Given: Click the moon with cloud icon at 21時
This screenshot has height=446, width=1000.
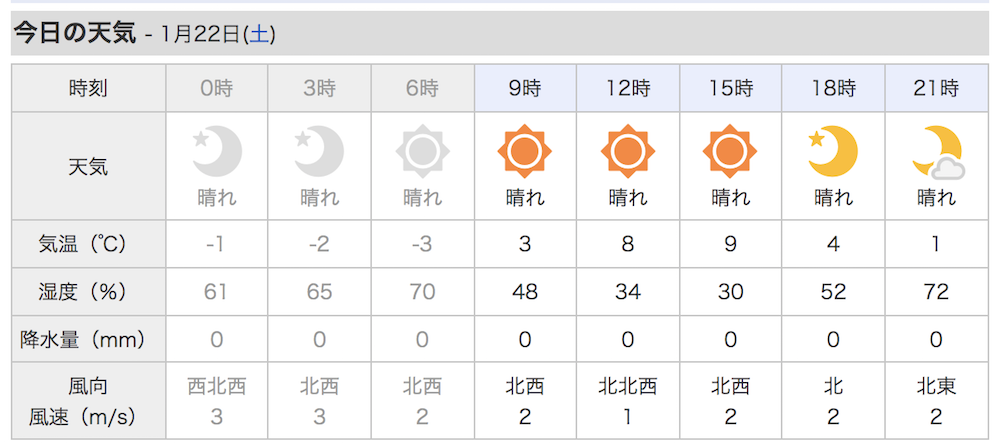Looking at the screenshot, I should pos(938,152).
